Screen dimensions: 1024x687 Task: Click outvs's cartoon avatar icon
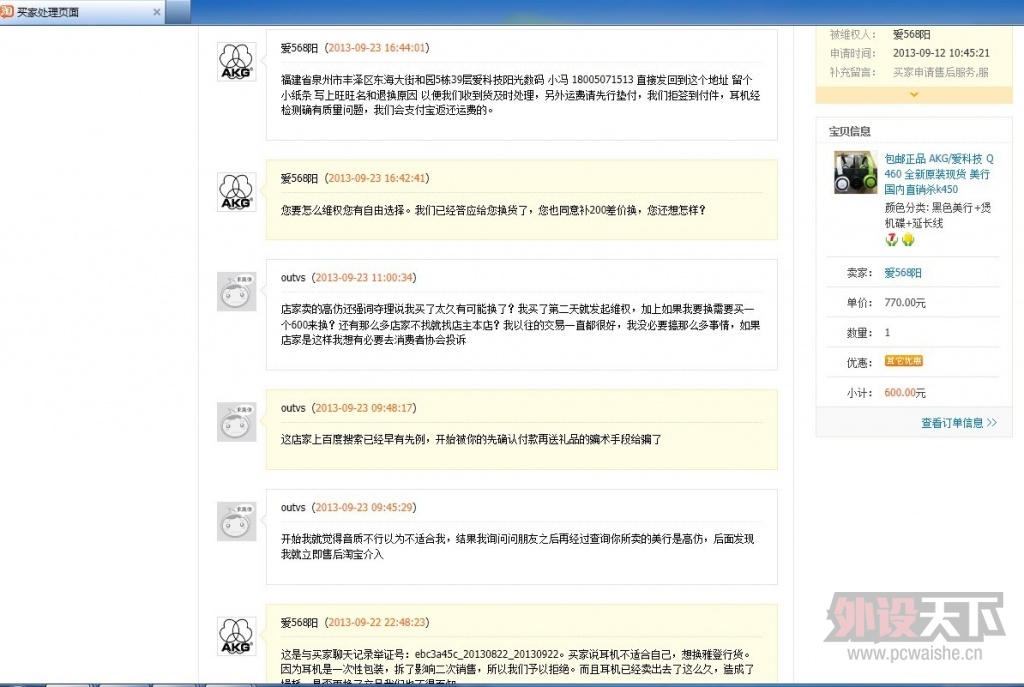[236, 291]
